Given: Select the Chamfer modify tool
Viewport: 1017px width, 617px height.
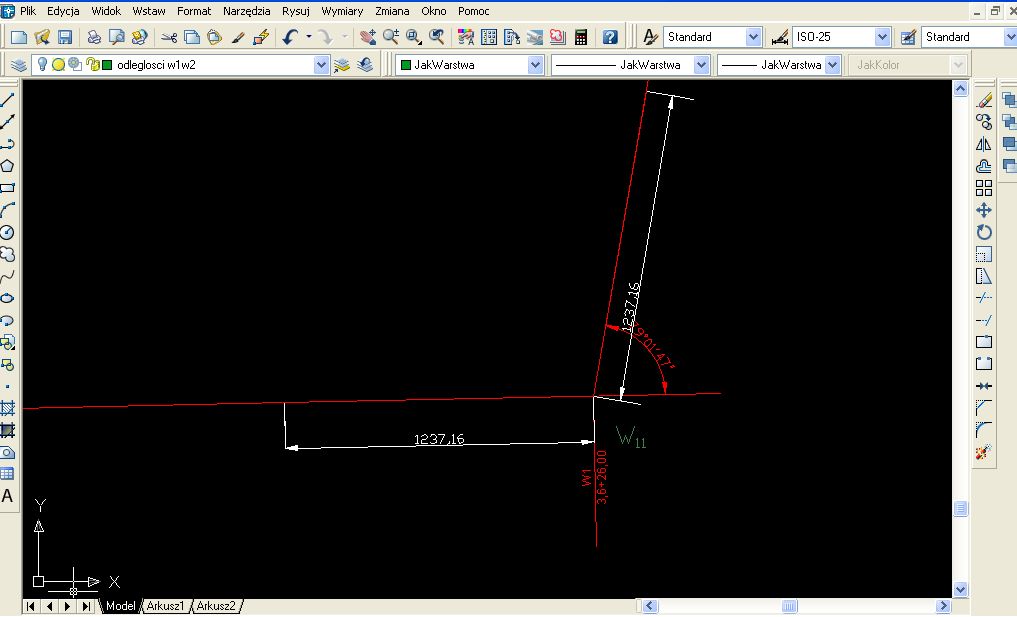Looking at the screenshot, I should tap(984, 408).
